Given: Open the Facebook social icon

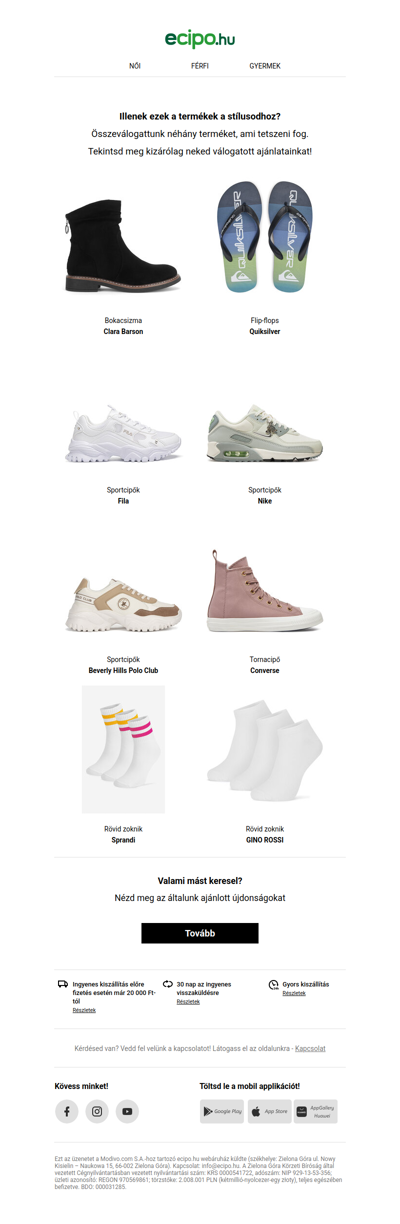Looking at the screenshot, I should [67, 1111].
